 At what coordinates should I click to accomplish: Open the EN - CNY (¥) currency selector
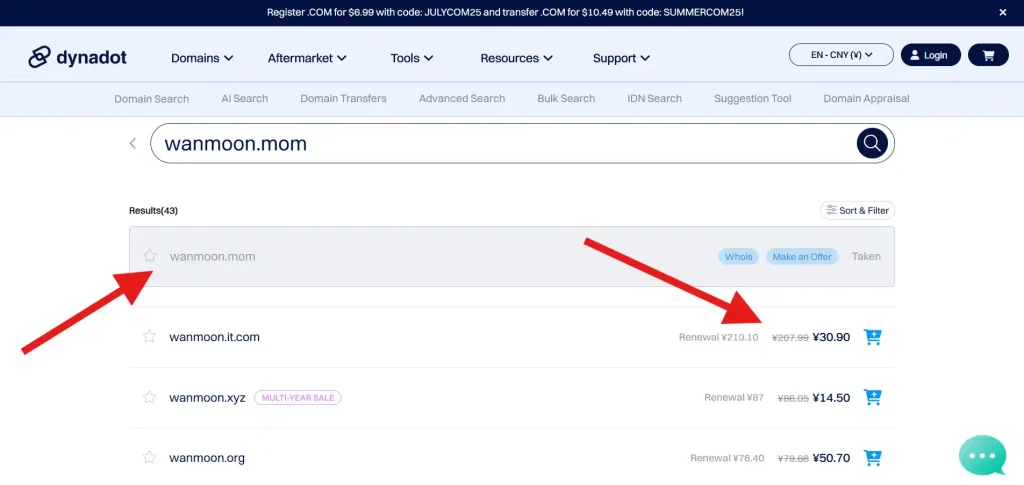coord(841,55)
